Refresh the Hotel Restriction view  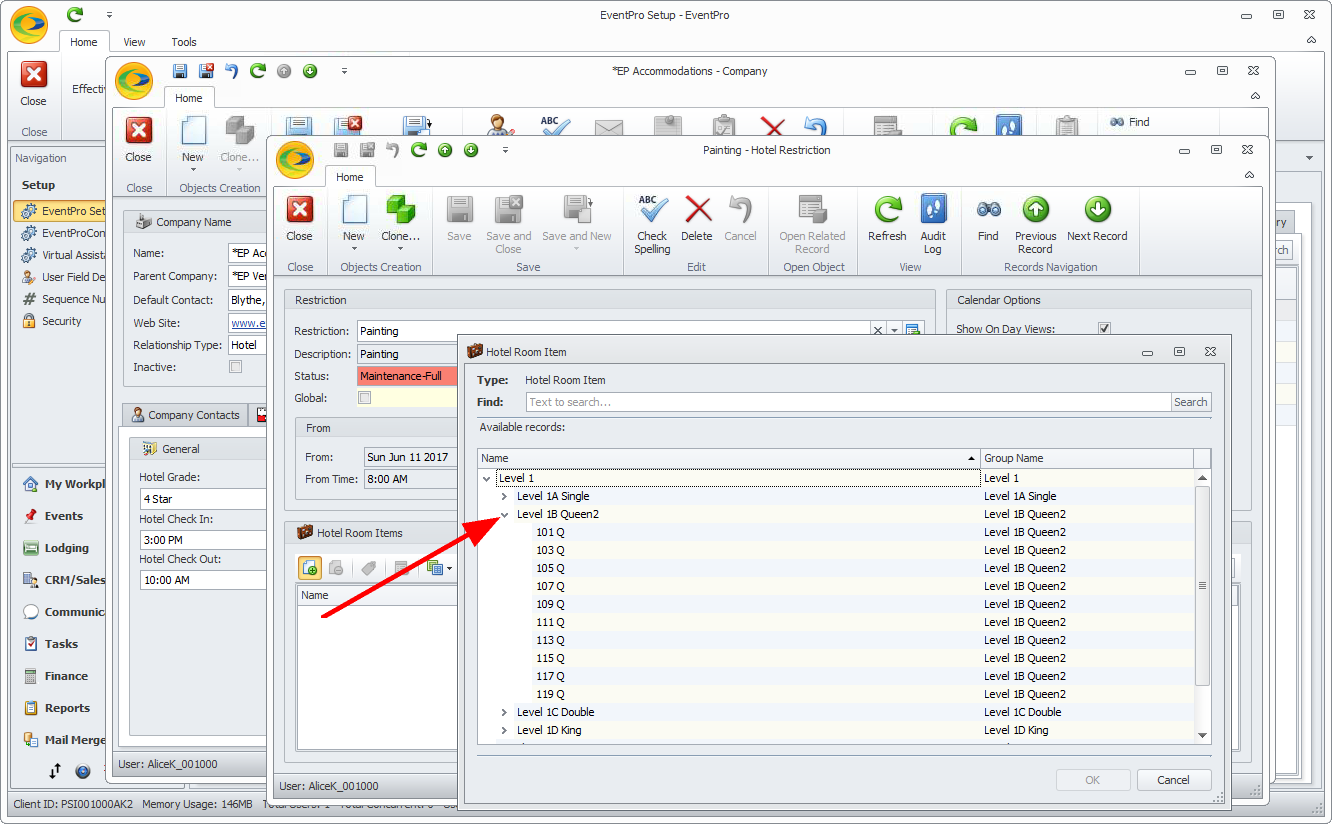point(887,219)
